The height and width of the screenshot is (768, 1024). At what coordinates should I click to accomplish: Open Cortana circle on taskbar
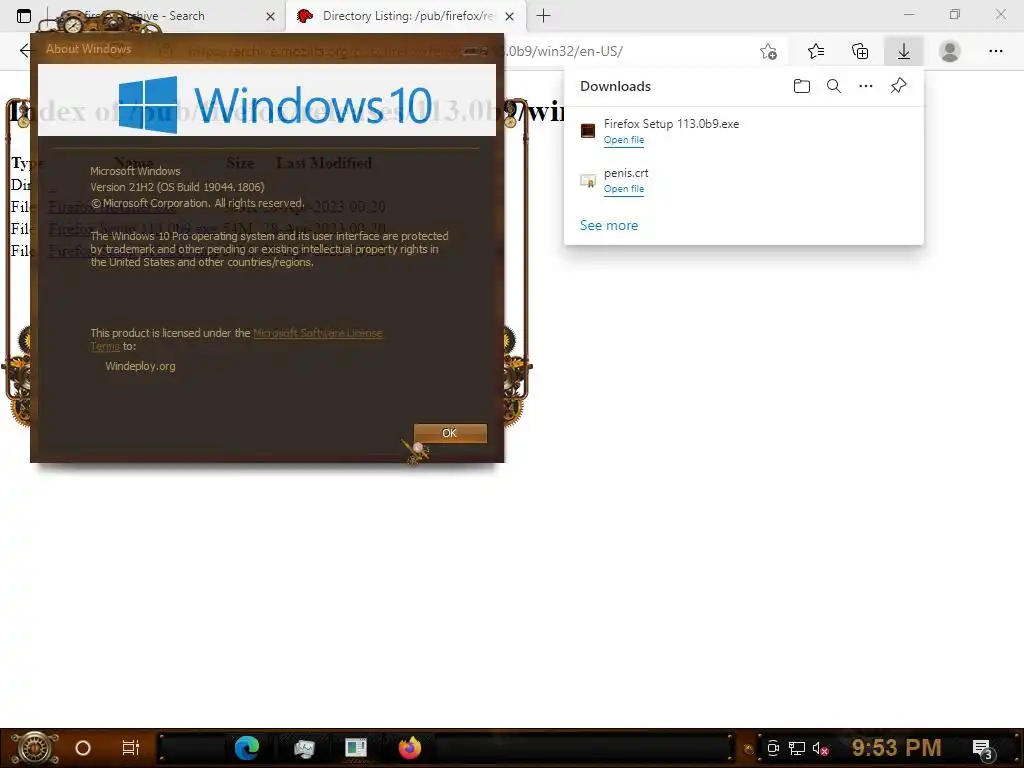[x=83, y=748]
